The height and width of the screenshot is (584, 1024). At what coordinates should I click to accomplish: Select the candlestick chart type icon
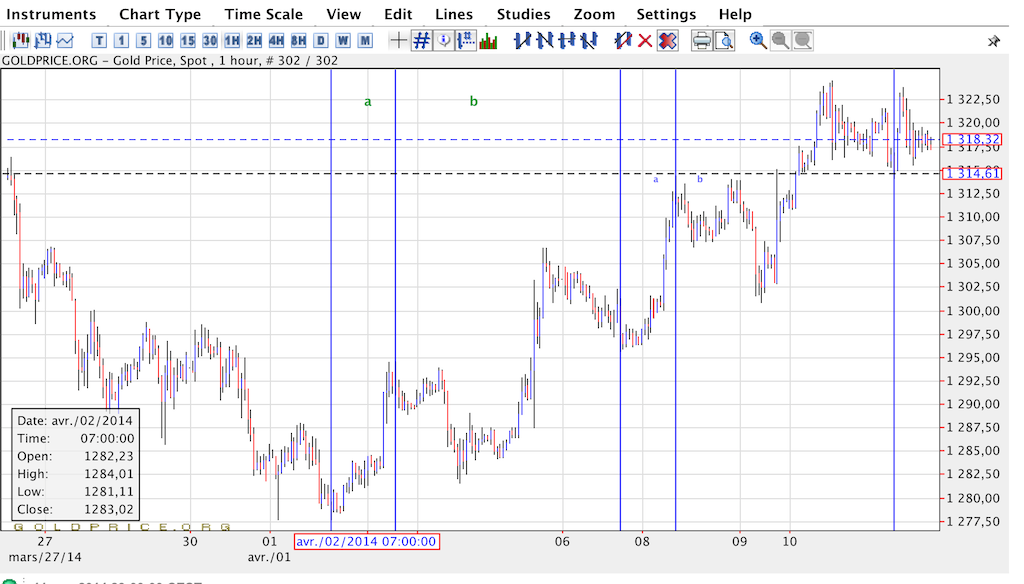click(20, 41)
